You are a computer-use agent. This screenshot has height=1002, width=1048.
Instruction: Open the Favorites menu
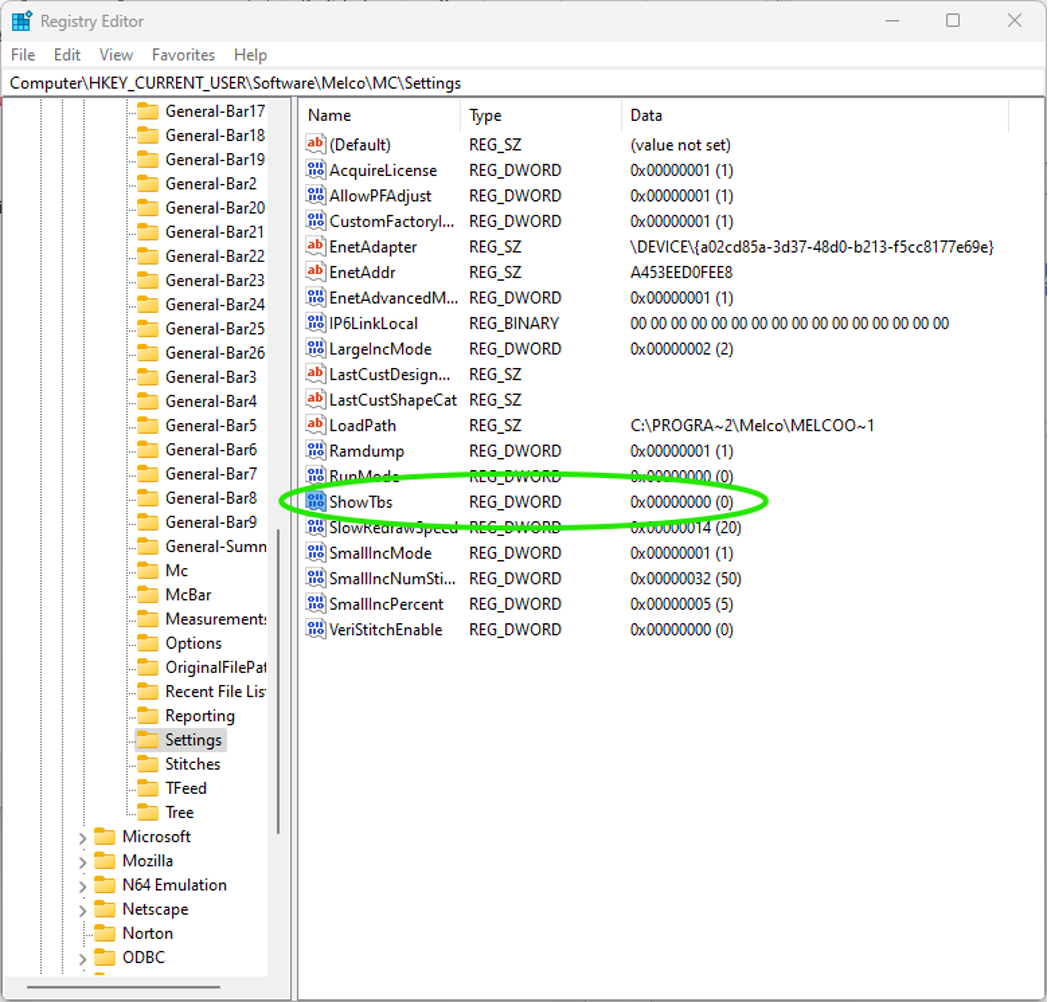pyautogui.click(x=183, y=55)
